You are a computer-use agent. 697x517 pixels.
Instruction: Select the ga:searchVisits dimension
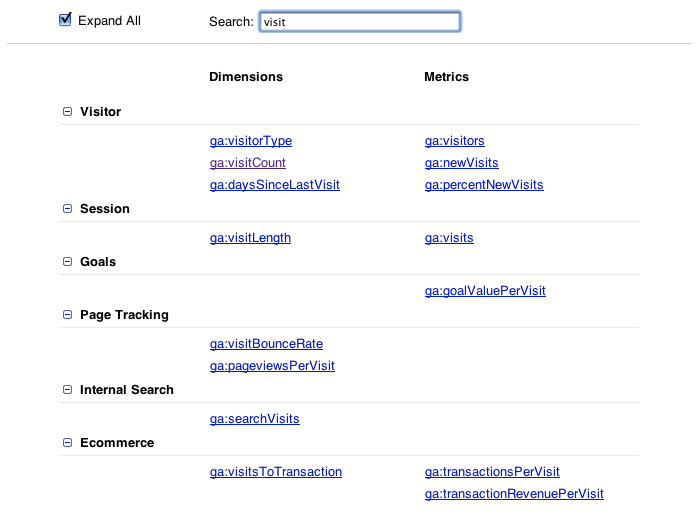(254, 419)
